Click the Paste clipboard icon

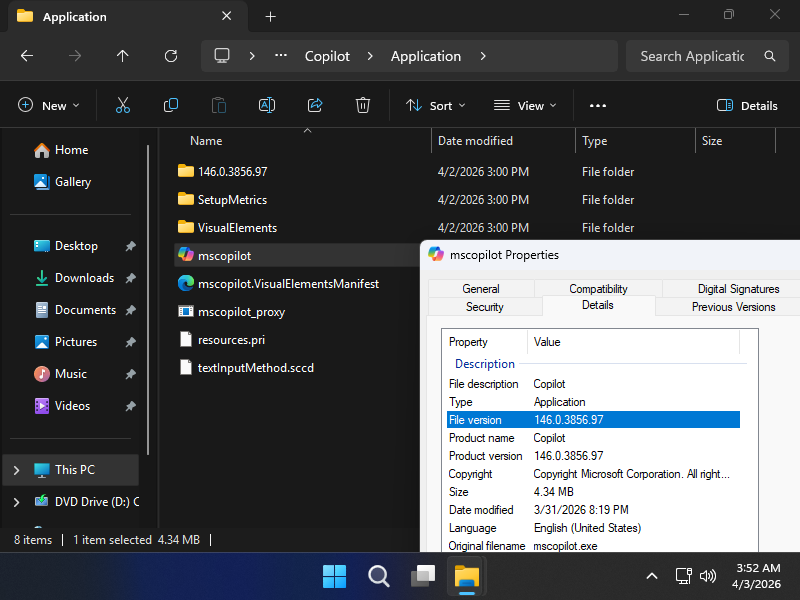point(219,105)
